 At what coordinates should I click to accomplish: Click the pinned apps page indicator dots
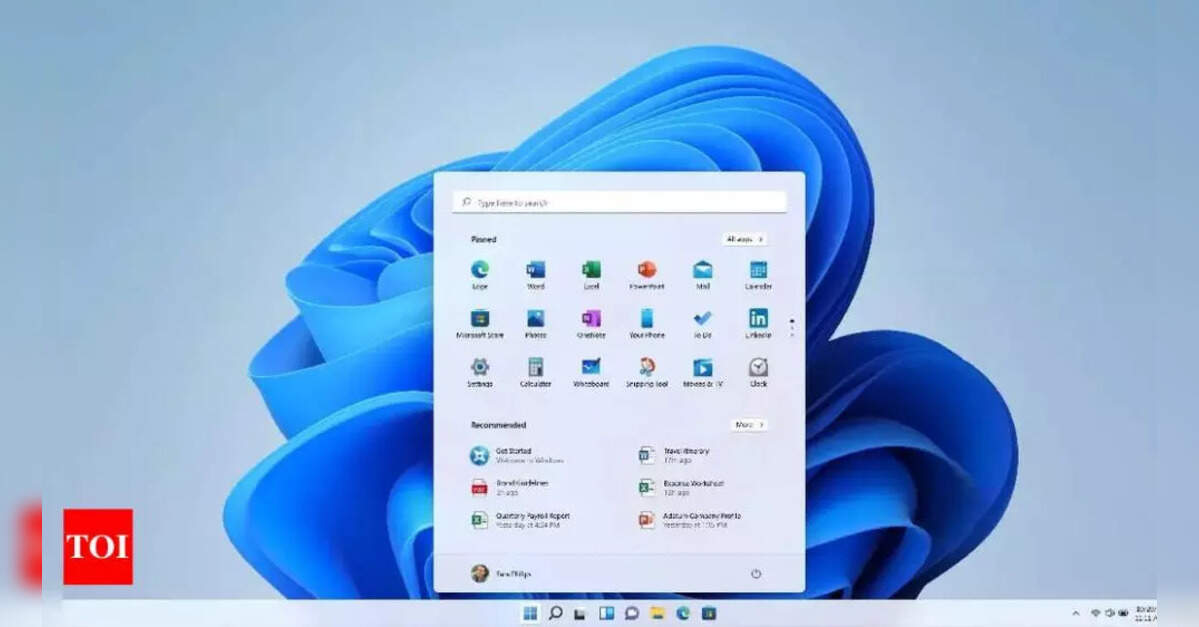click(x=792, y=327)
